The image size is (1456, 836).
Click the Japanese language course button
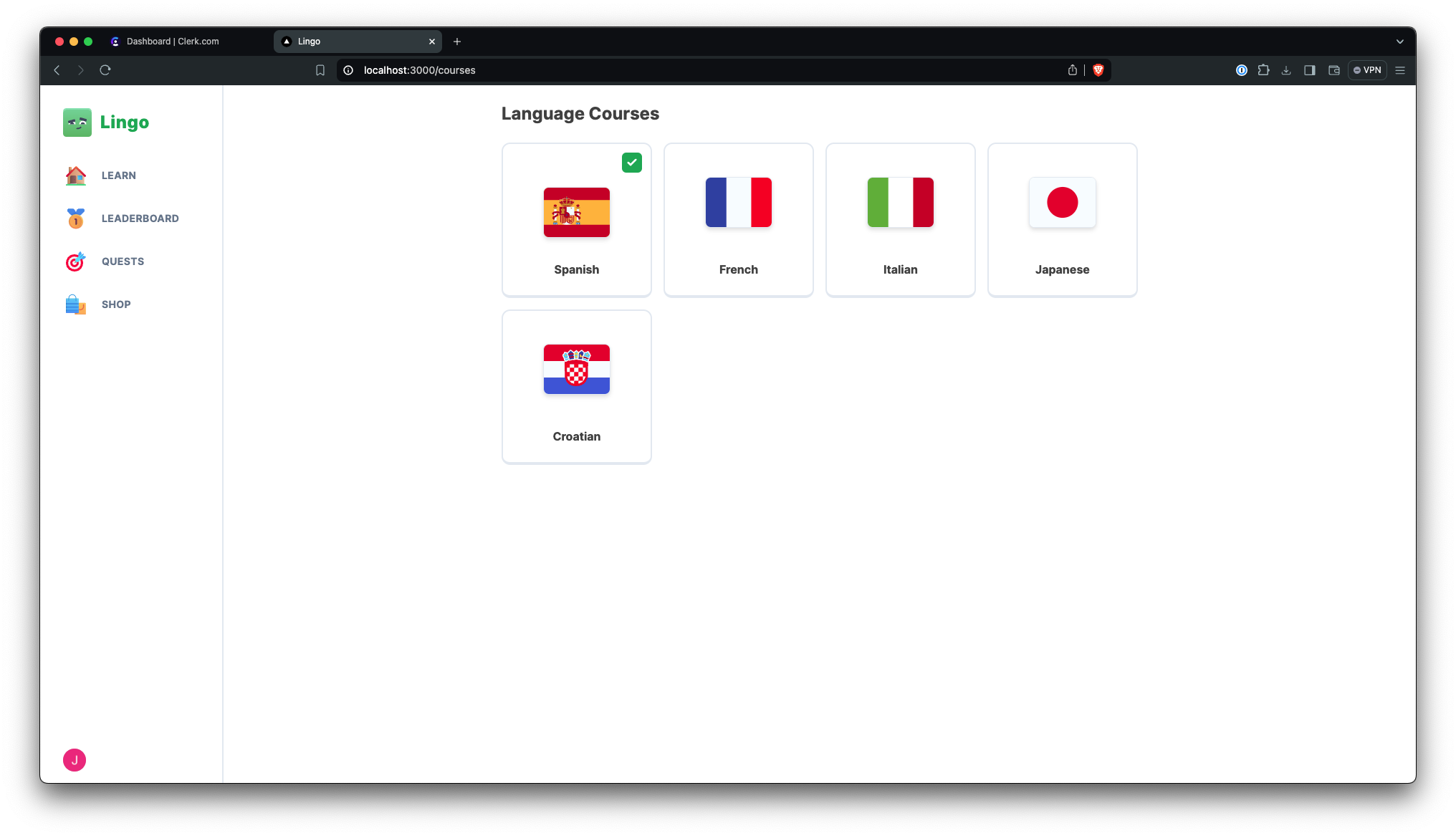(x=1062, y=219)
